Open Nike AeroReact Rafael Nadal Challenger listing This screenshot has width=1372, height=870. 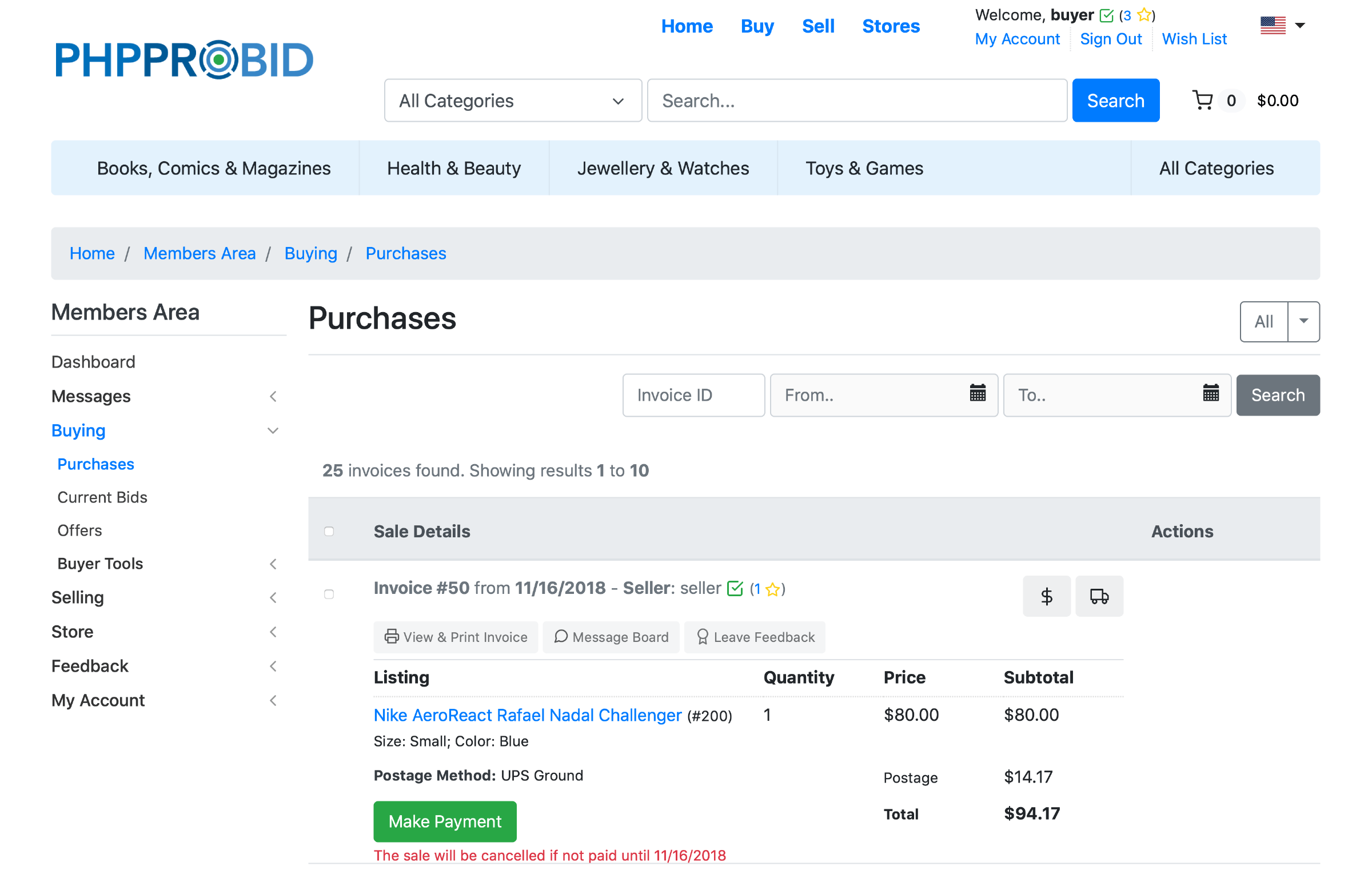pyautogui.click(x=527, y=715)
